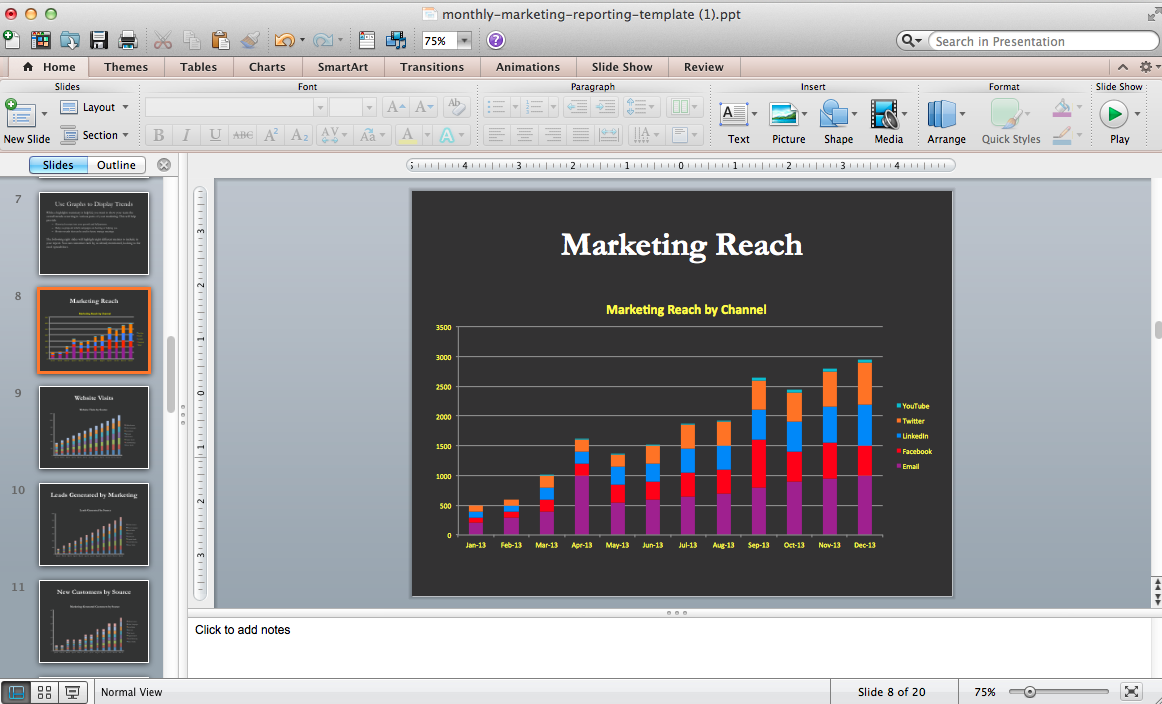
Task: Switch to the Tables tab
Action: [x=199, y=67]
